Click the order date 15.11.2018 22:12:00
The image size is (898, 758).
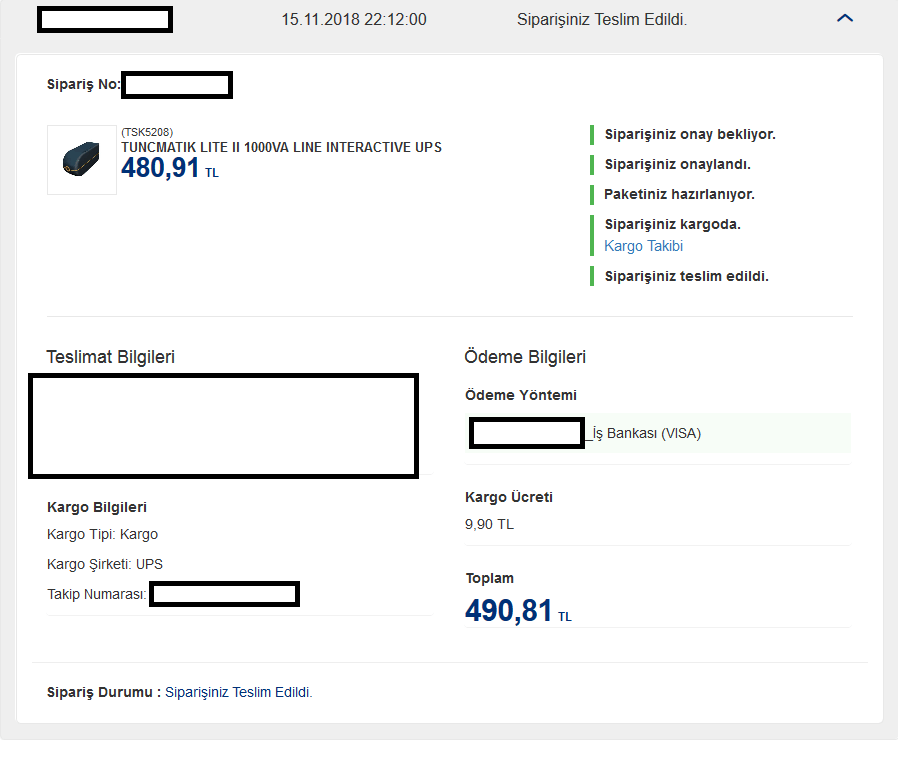point(353,18)
